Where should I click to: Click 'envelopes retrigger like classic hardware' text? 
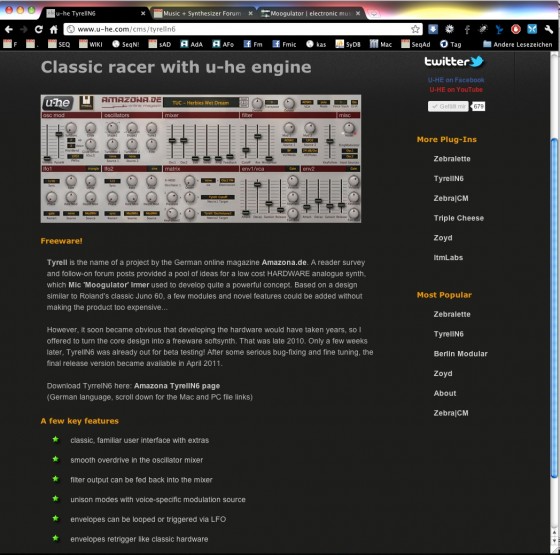(139, 539)
